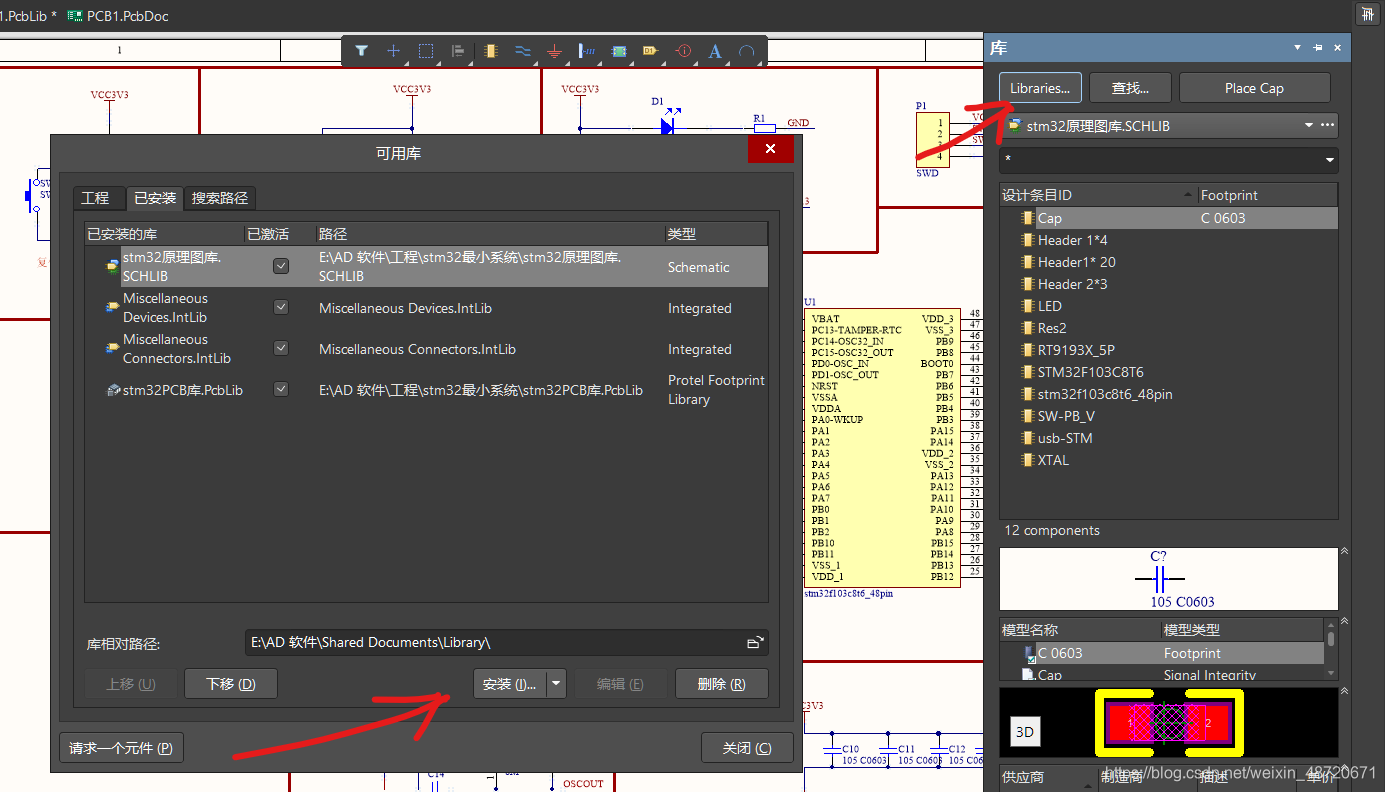
Task: Select the Place Wire tool icon
Action: pyautogui.click(x=522, y=51)
